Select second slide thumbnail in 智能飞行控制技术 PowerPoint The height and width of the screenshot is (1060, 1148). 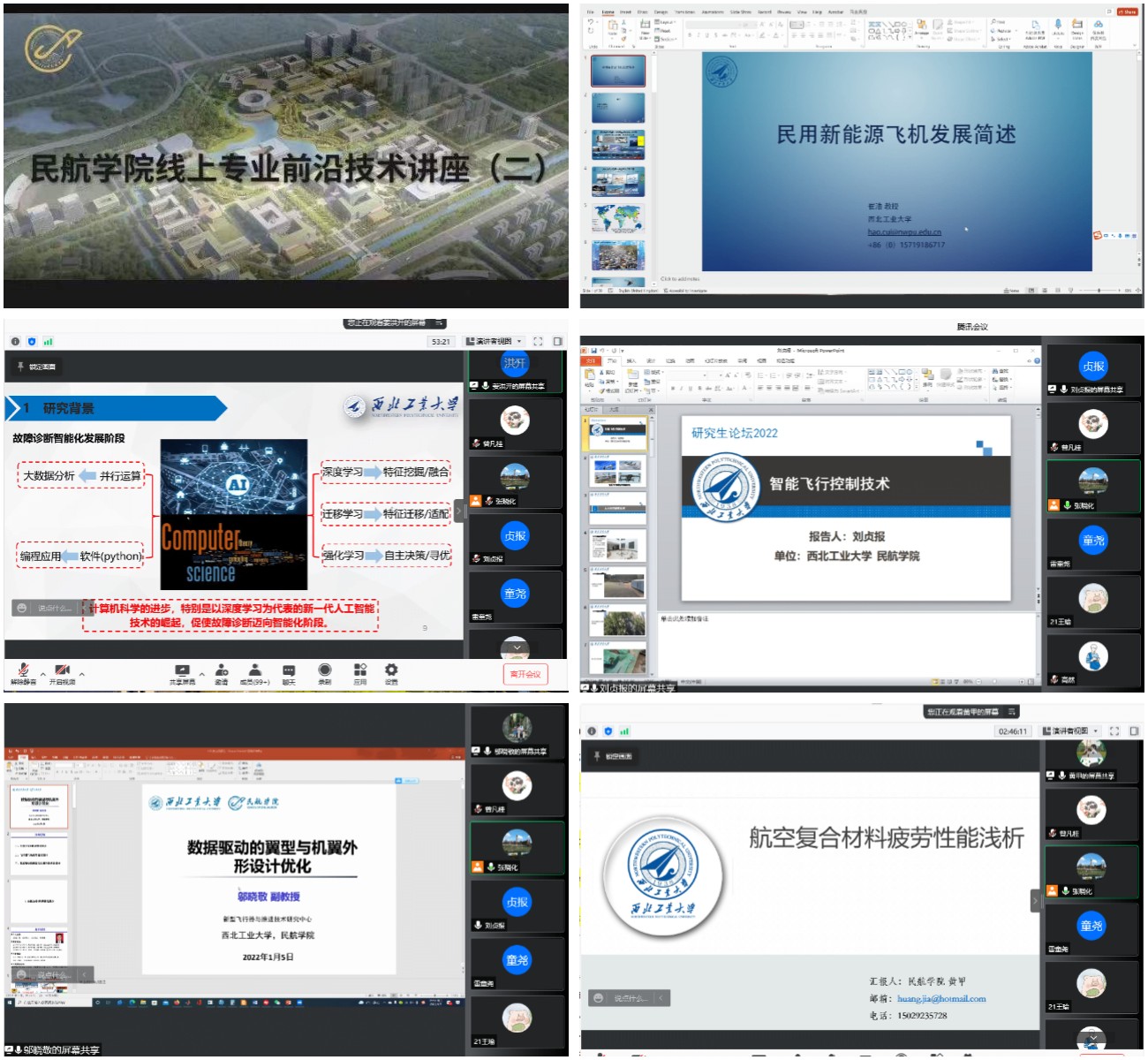click(618, 471)
